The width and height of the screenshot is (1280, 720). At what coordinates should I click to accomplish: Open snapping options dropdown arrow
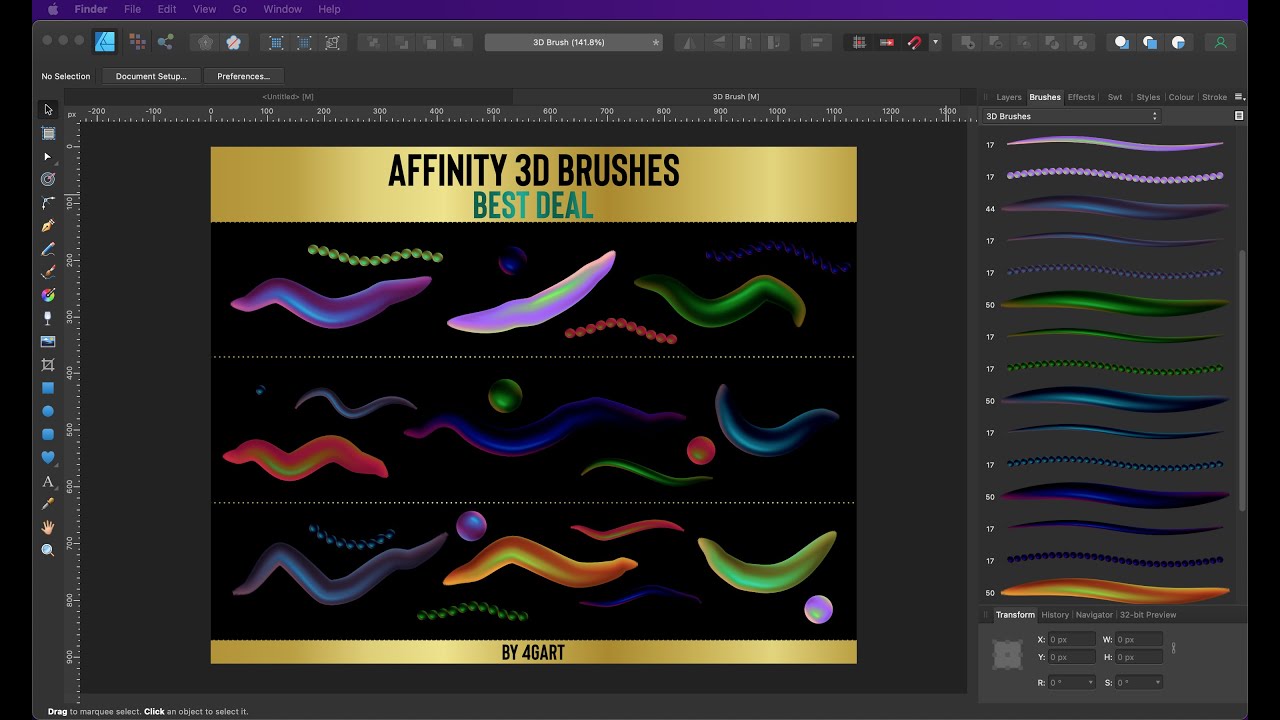(x=935, y=42)
